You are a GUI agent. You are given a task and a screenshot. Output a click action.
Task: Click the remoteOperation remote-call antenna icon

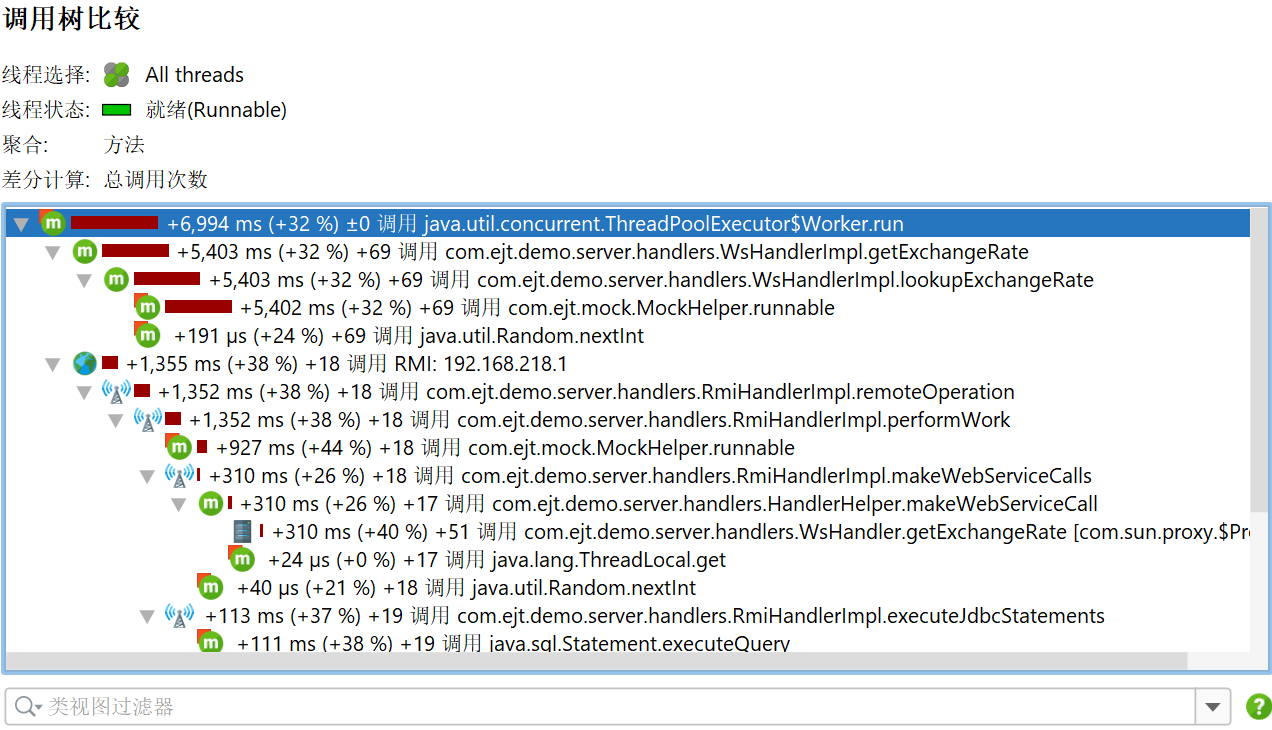(x=117, y=391)
